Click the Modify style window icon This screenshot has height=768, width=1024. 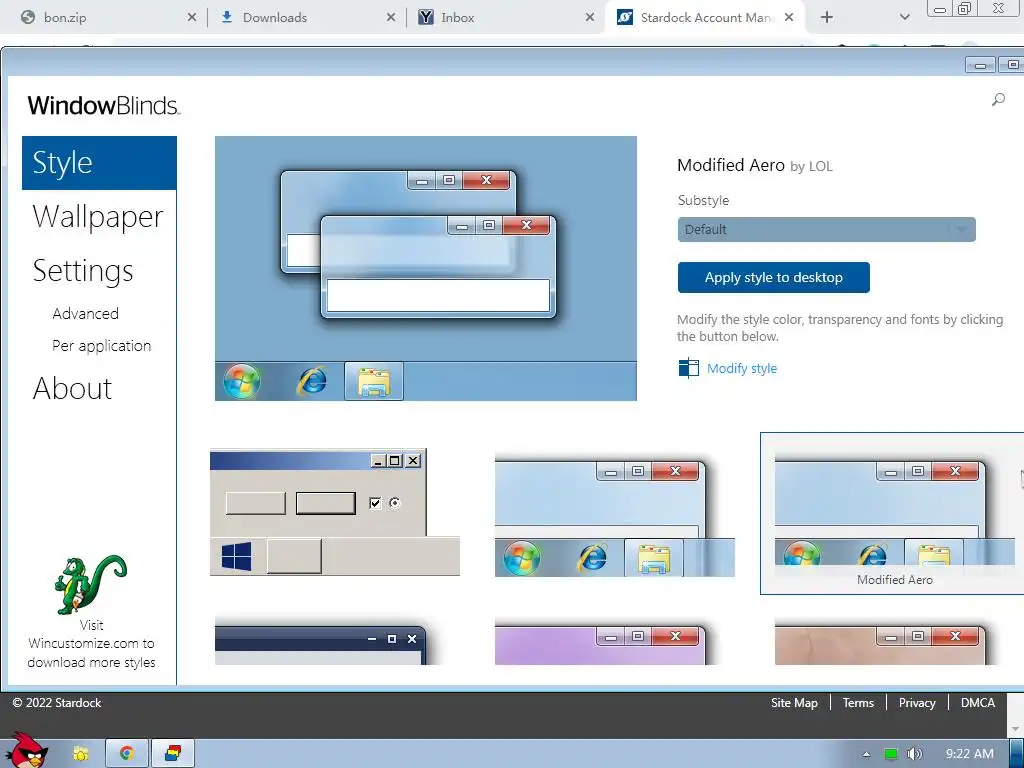pyautogui.click(x=688, y=368)
